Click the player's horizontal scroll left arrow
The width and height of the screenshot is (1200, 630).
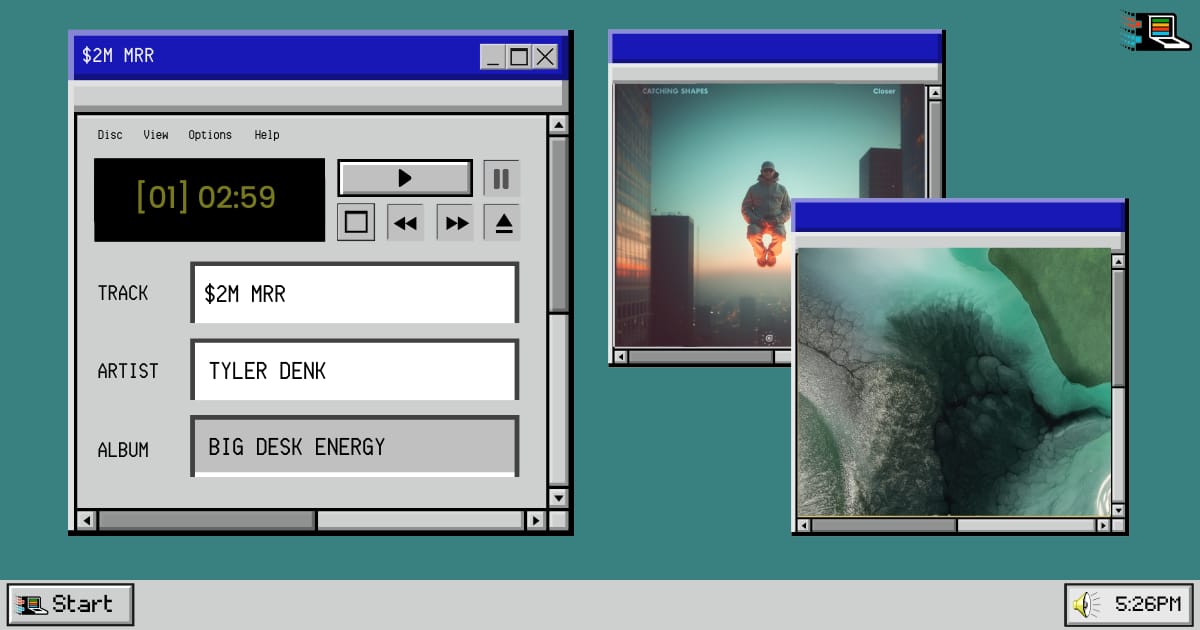86,521
